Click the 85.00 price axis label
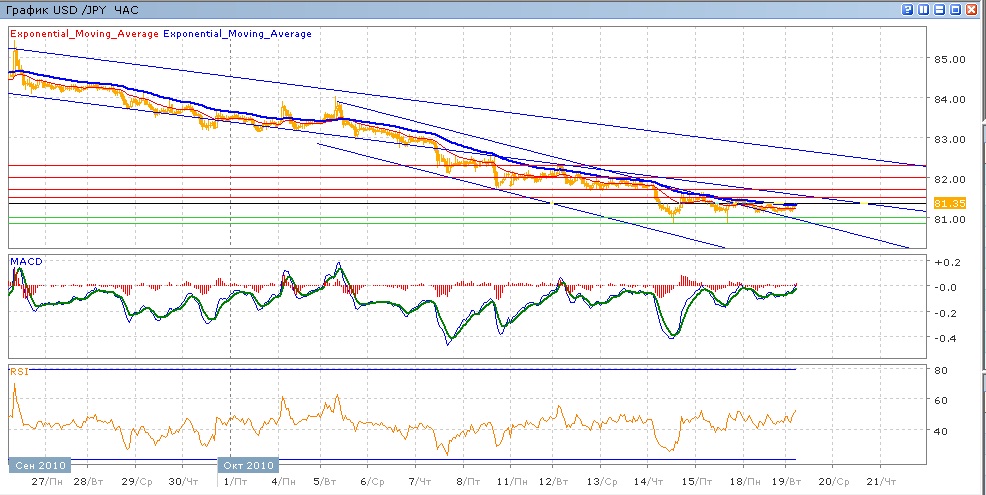Viewport: 986px width, 495px height. click(x=949, y=59)
